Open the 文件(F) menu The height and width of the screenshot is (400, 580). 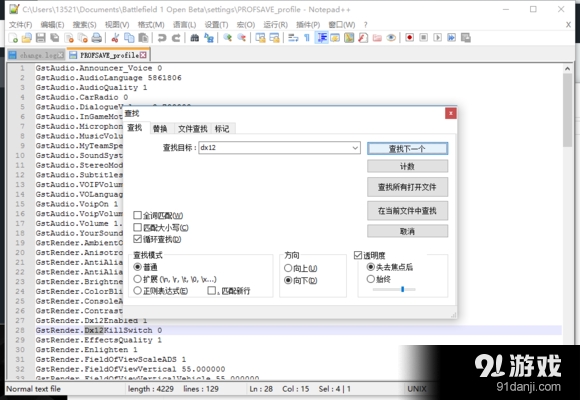point(20,25)
